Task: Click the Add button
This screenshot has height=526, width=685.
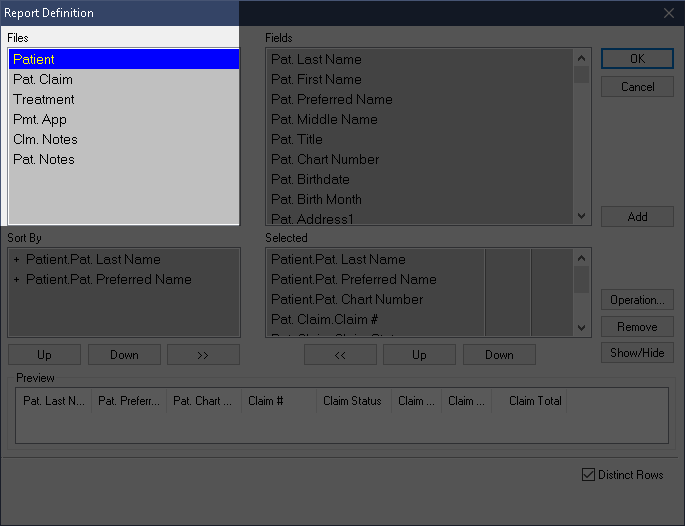Action: point(637,217)
